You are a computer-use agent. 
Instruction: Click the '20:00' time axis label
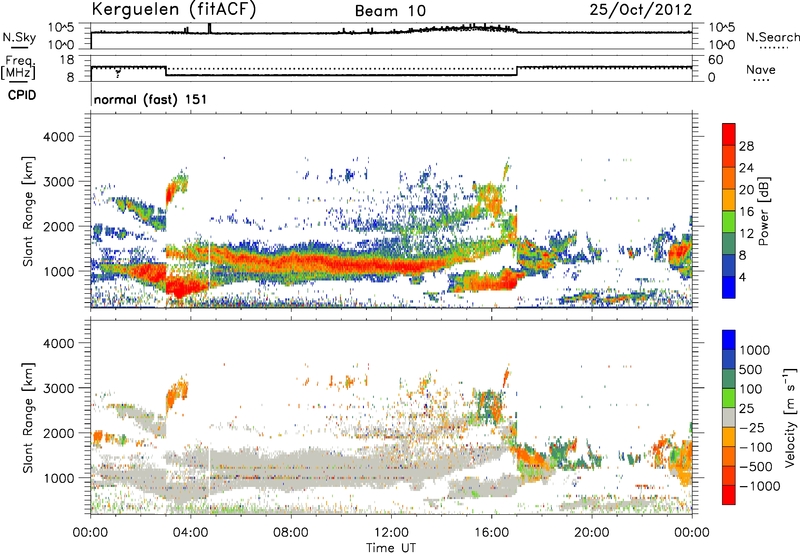(x=591, y=533)
